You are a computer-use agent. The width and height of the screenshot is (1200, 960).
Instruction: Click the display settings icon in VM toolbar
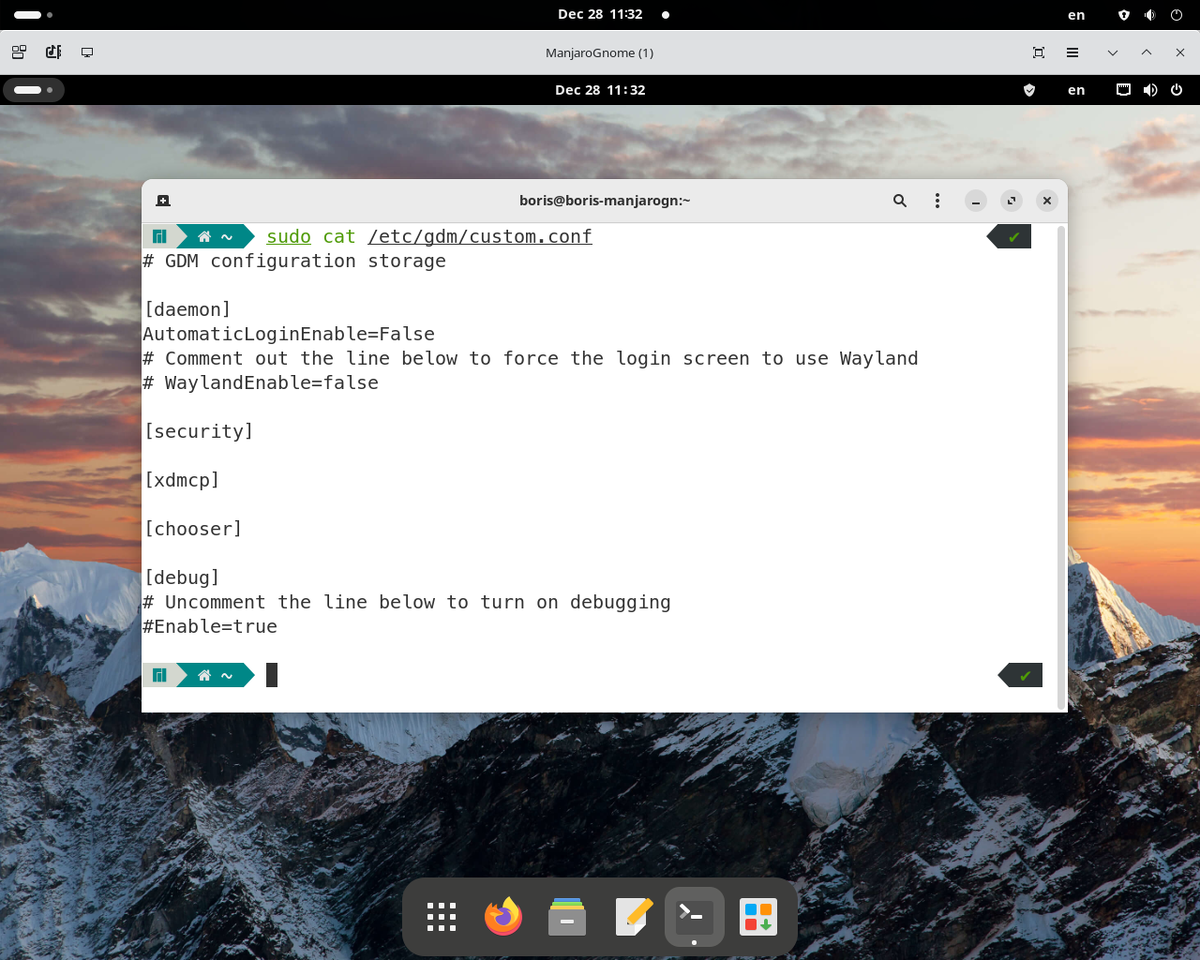click(87, 51)
